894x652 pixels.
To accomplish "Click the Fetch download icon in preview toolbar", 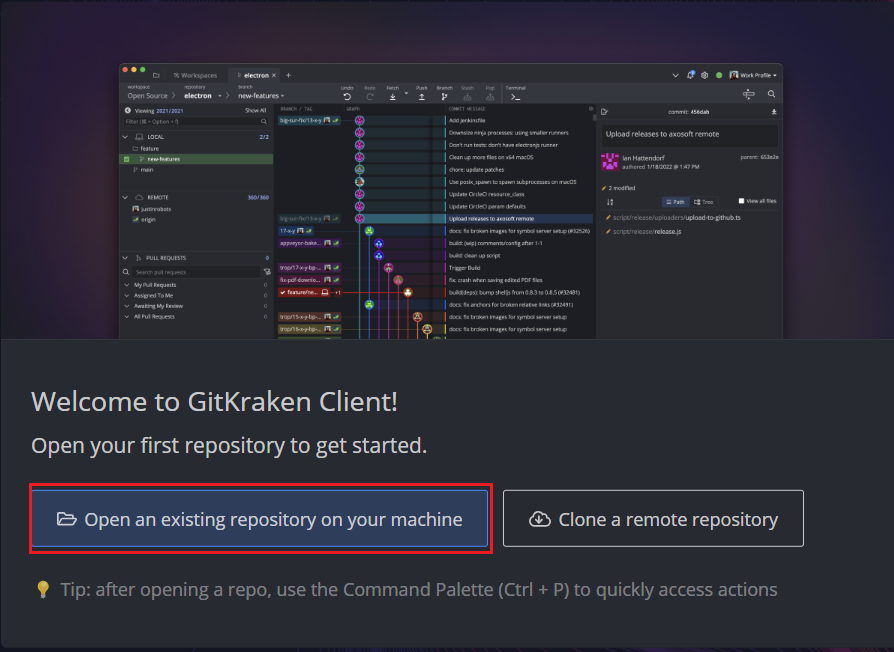I will pyautogui.click(x=393, y=97).
